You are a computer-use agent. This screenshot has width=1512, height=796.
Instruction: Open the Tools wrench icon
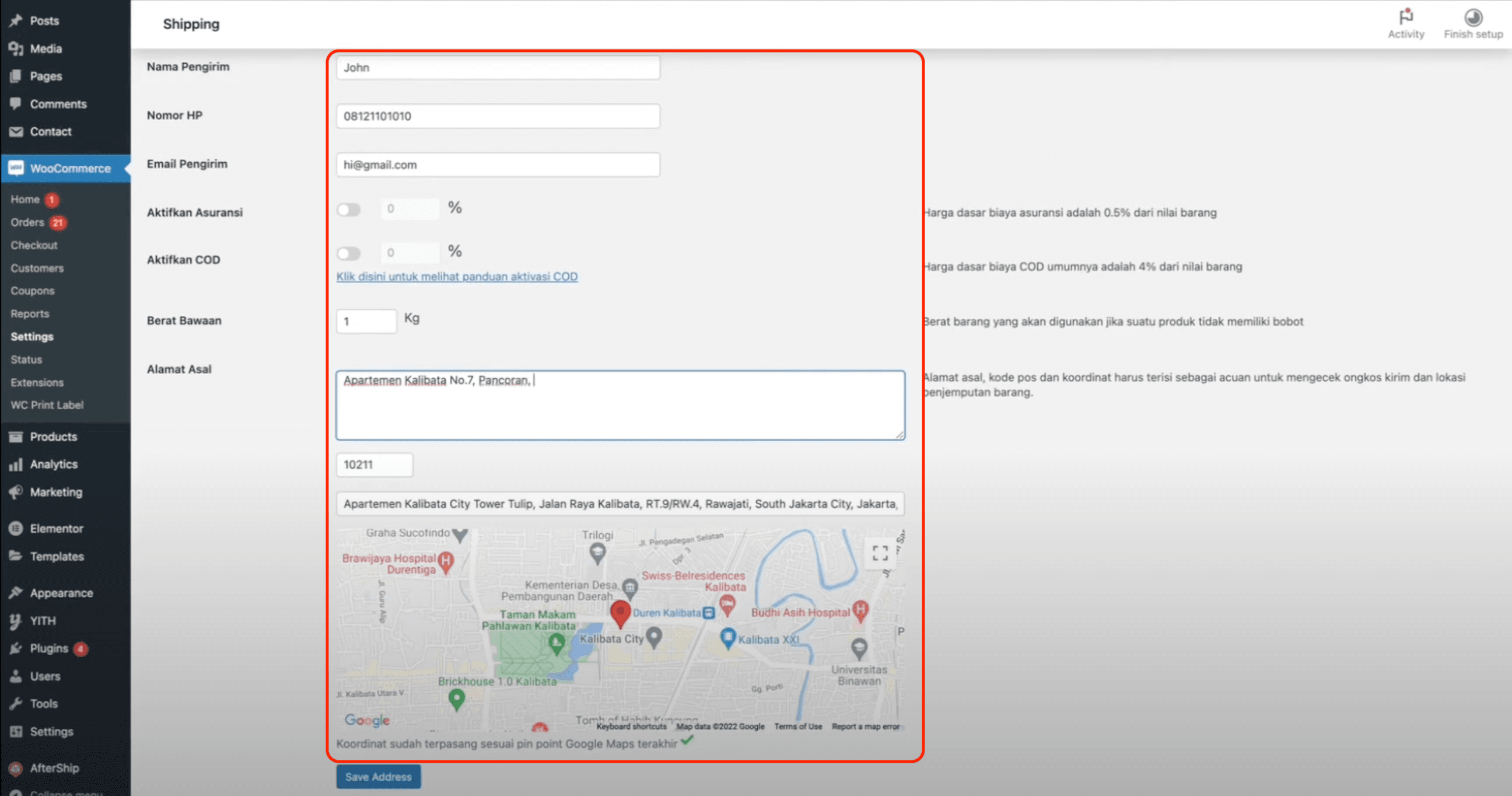[16, 703]
